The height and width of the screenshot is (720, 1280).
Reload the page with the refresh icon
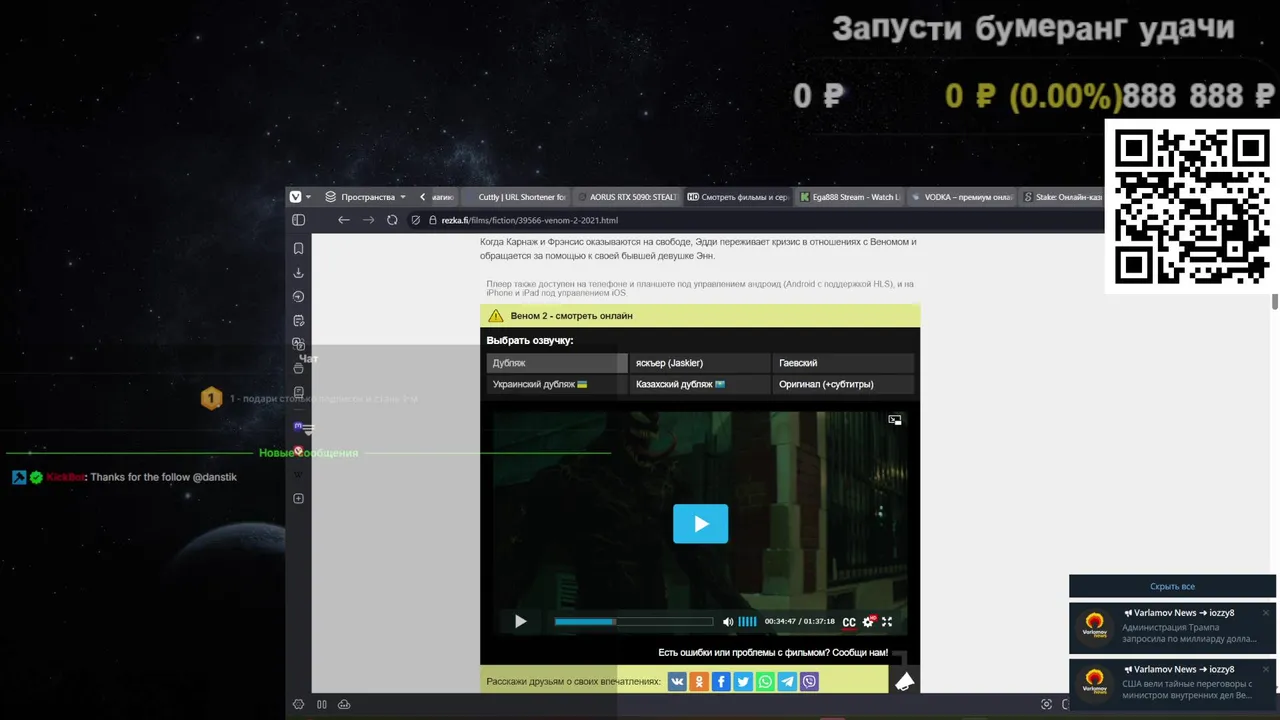coord(392,220)
